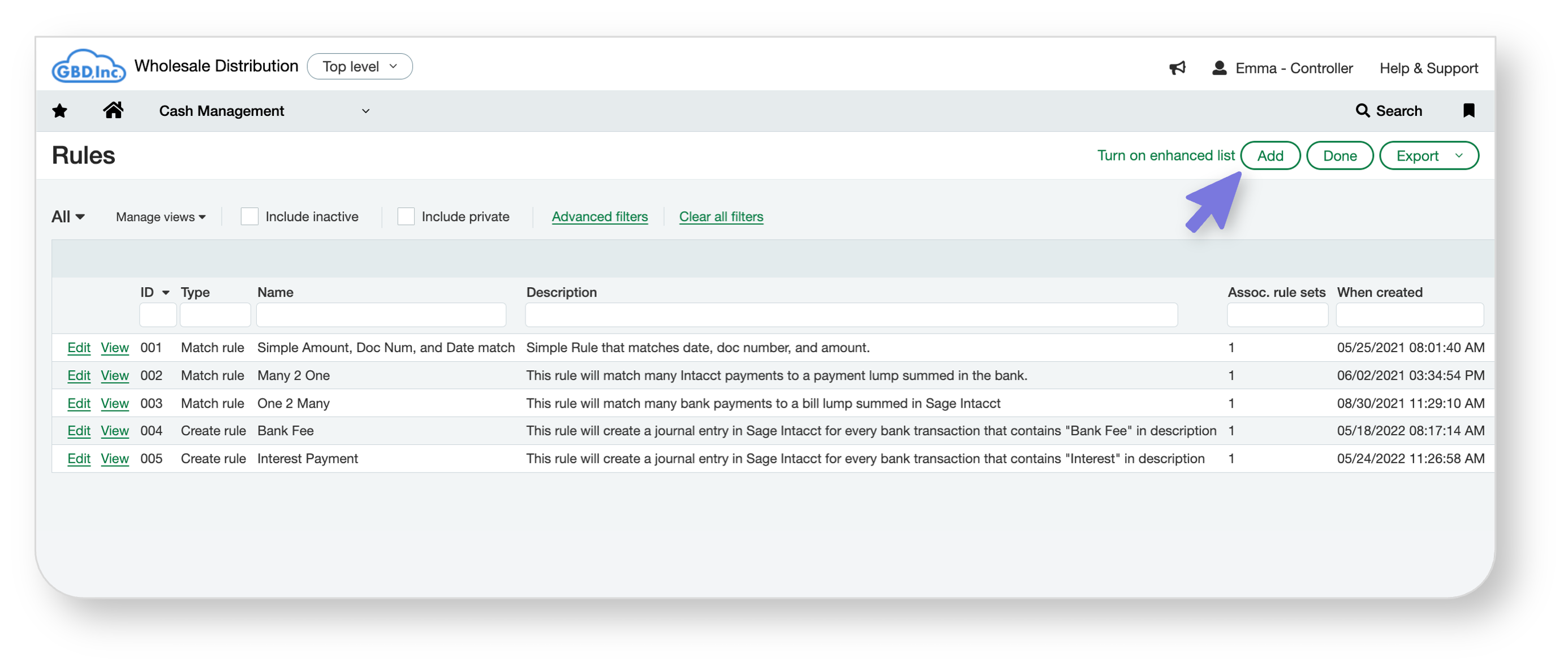Click the Name filter field
1568x671 pixels.
[381, 315]
